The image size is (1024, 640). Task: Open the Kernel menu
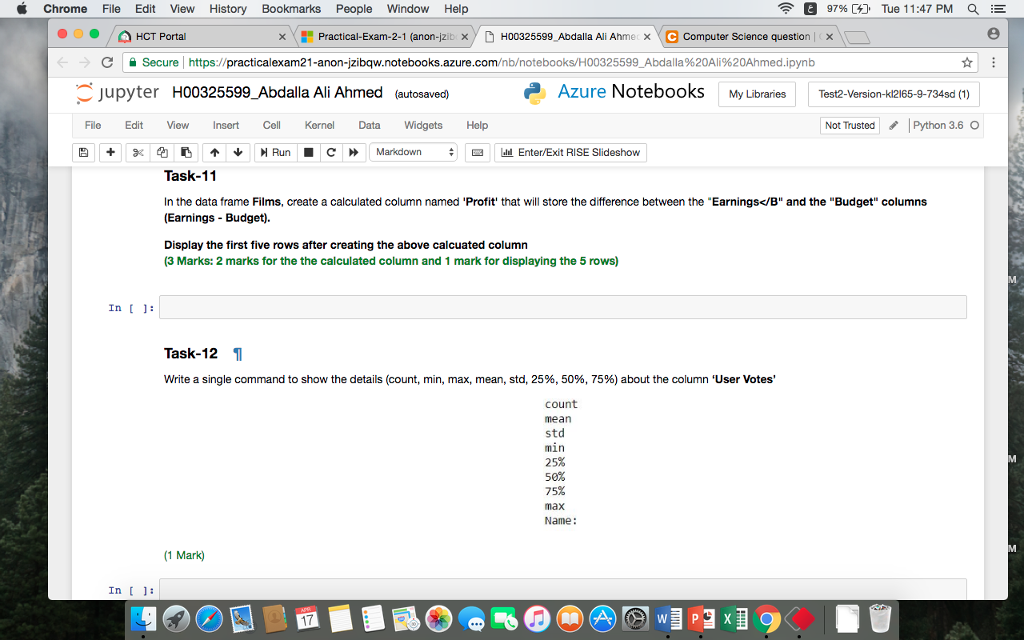(x=319, y=125)
